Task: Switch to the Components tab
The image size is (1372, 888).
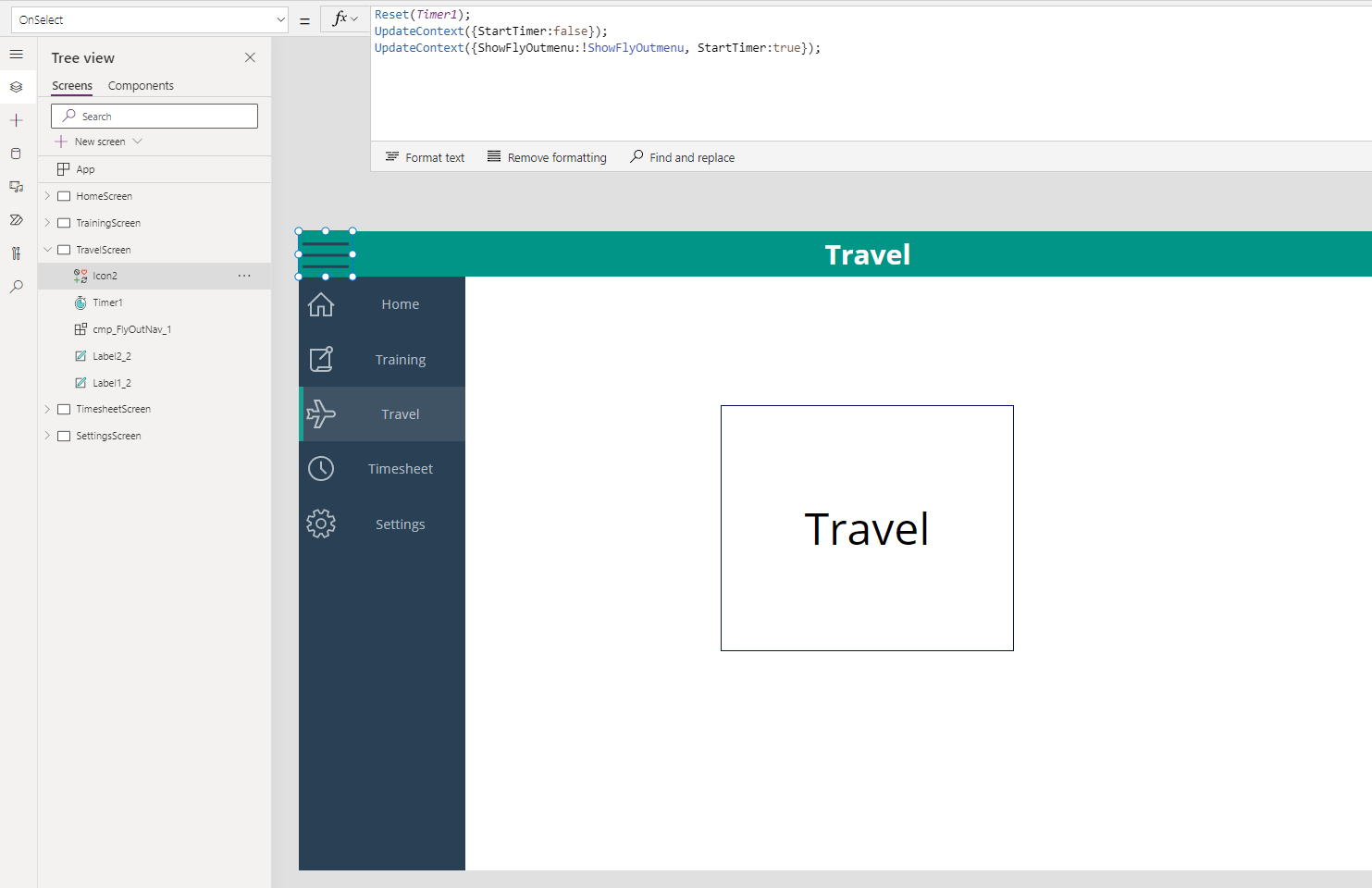Action: tap(141, 85)
